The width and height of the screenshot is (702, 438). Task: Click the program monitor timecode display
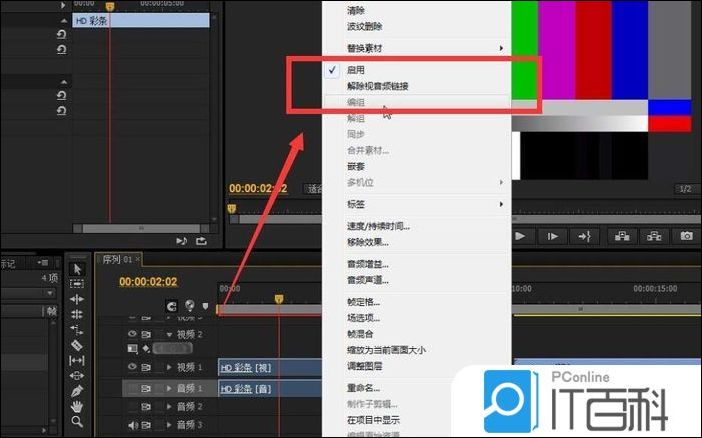[x=258, y=189]
